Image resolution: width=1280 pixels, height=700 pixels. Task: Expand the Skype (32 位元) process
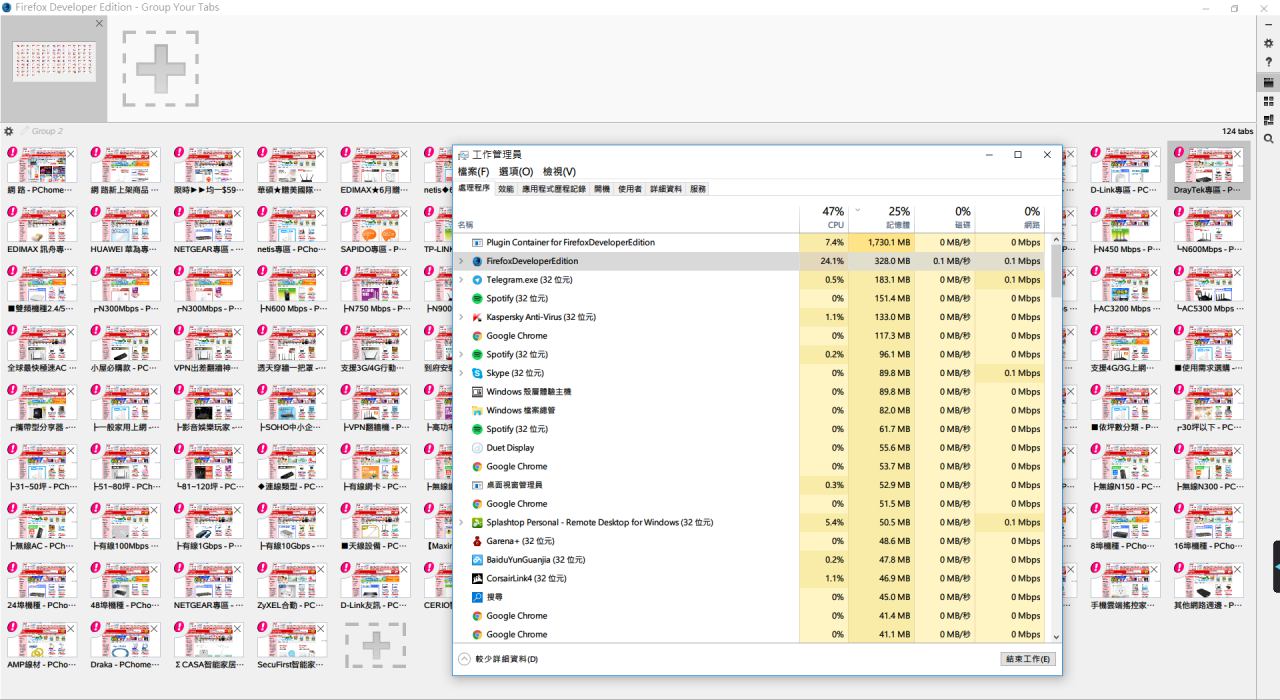461,373
